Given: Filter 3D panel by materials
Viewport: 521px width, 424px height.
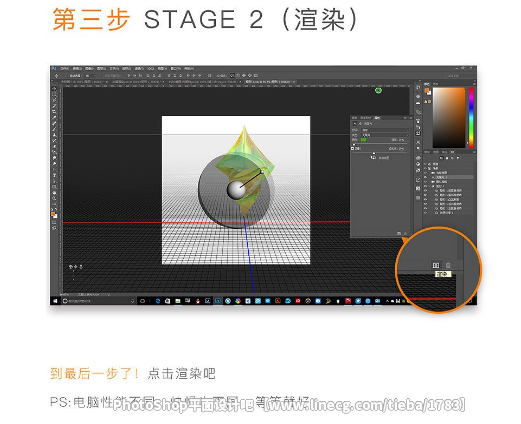Looking at the screenshot, I should (452, 158).
